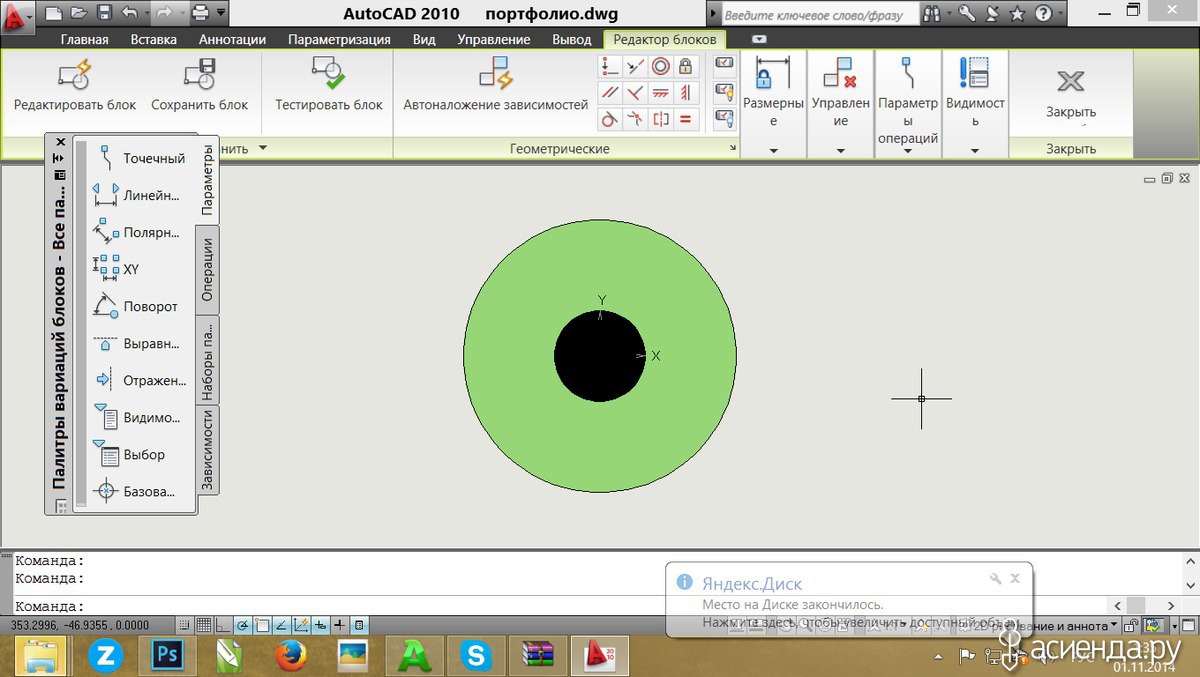Close the block editor with Закрыть

(1071, 93)
